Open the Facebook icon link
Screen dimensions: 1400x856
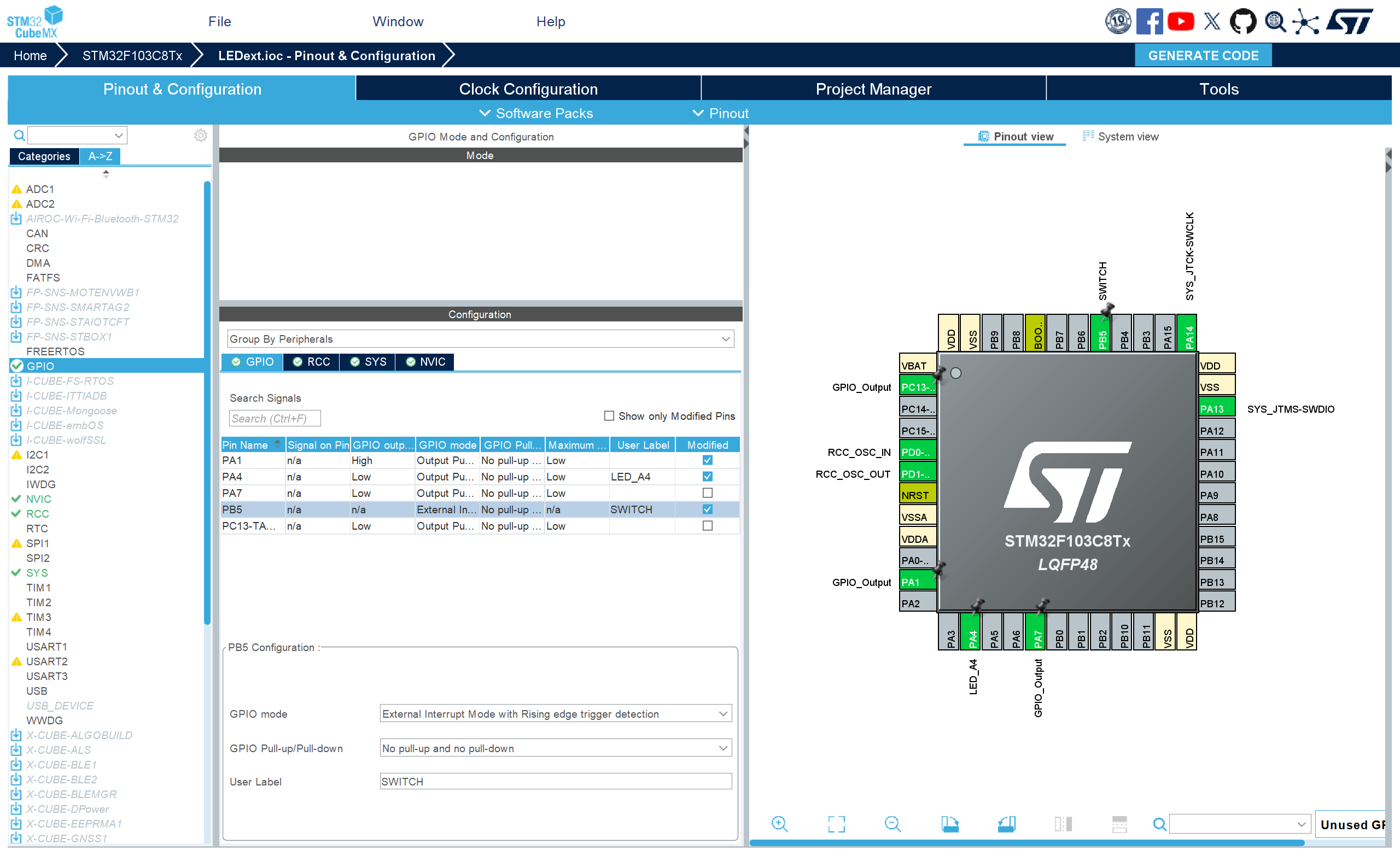[1149, 21]
